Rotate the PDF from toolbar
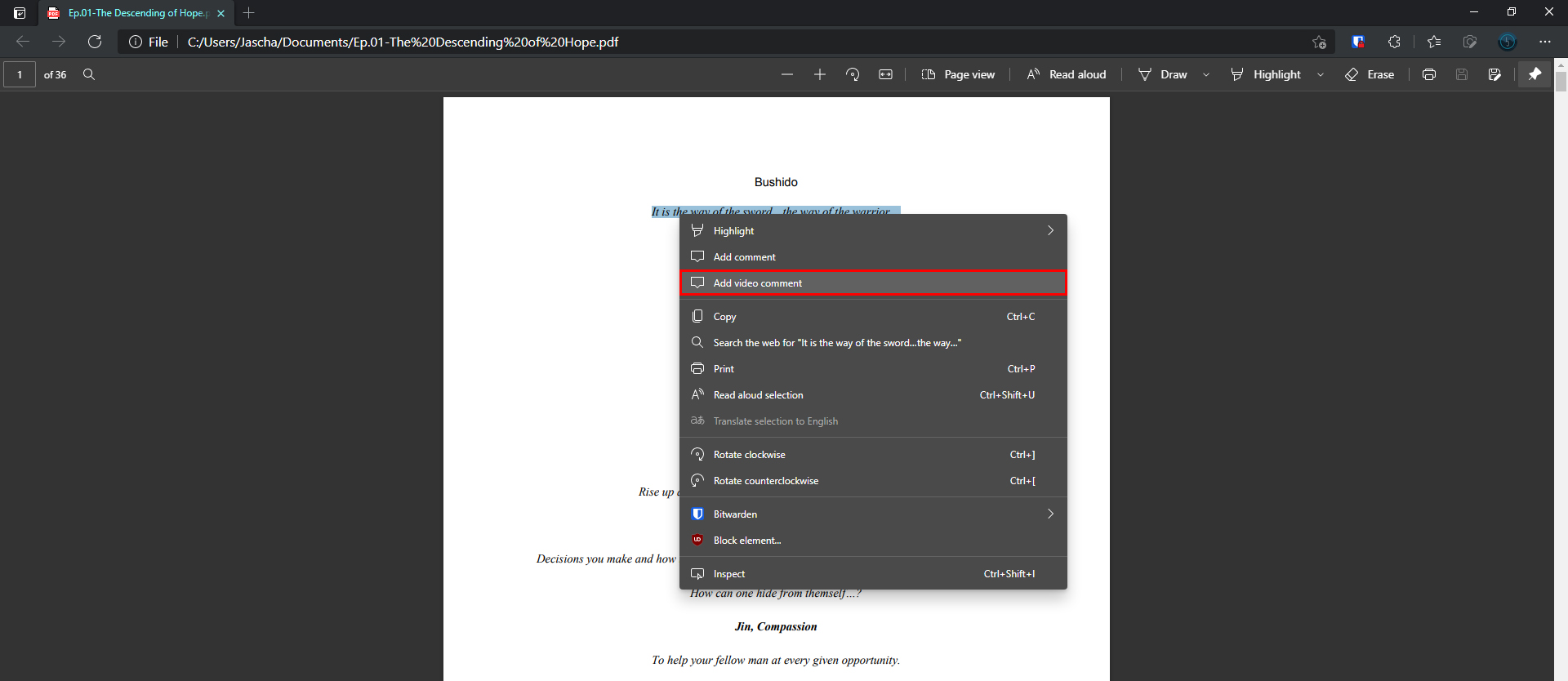 tap(853, 74)
